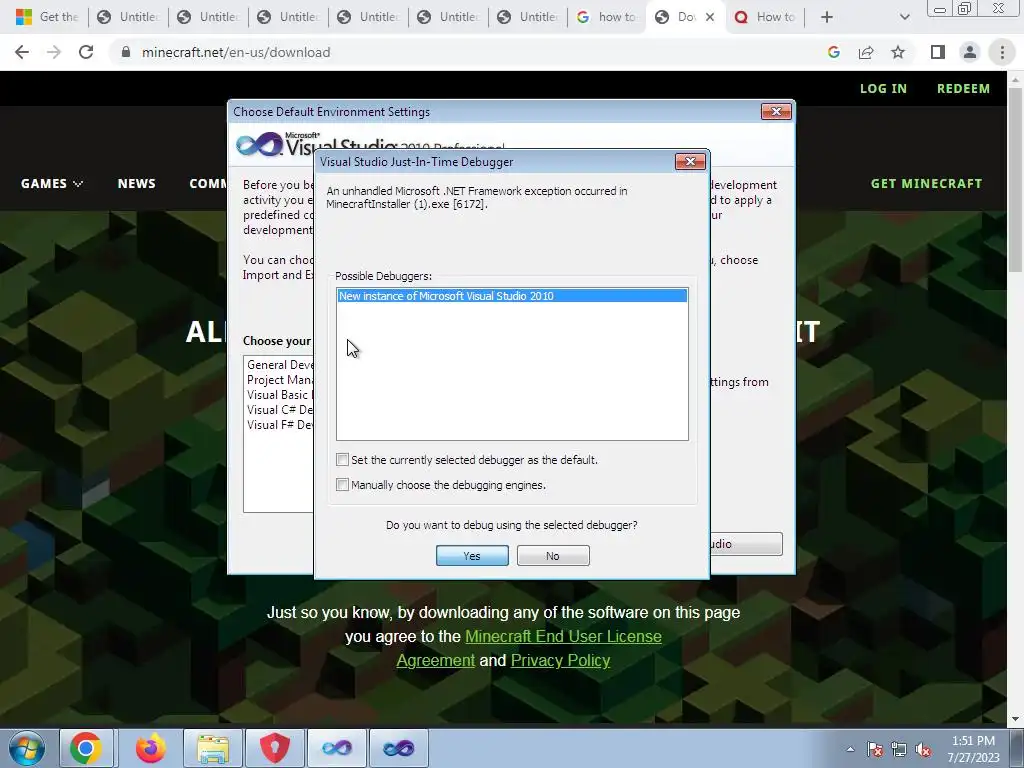This screenshot has width=1024, height=768.
Task: Click the Action Center flag tray icon
Action: [x=874, y=749]
